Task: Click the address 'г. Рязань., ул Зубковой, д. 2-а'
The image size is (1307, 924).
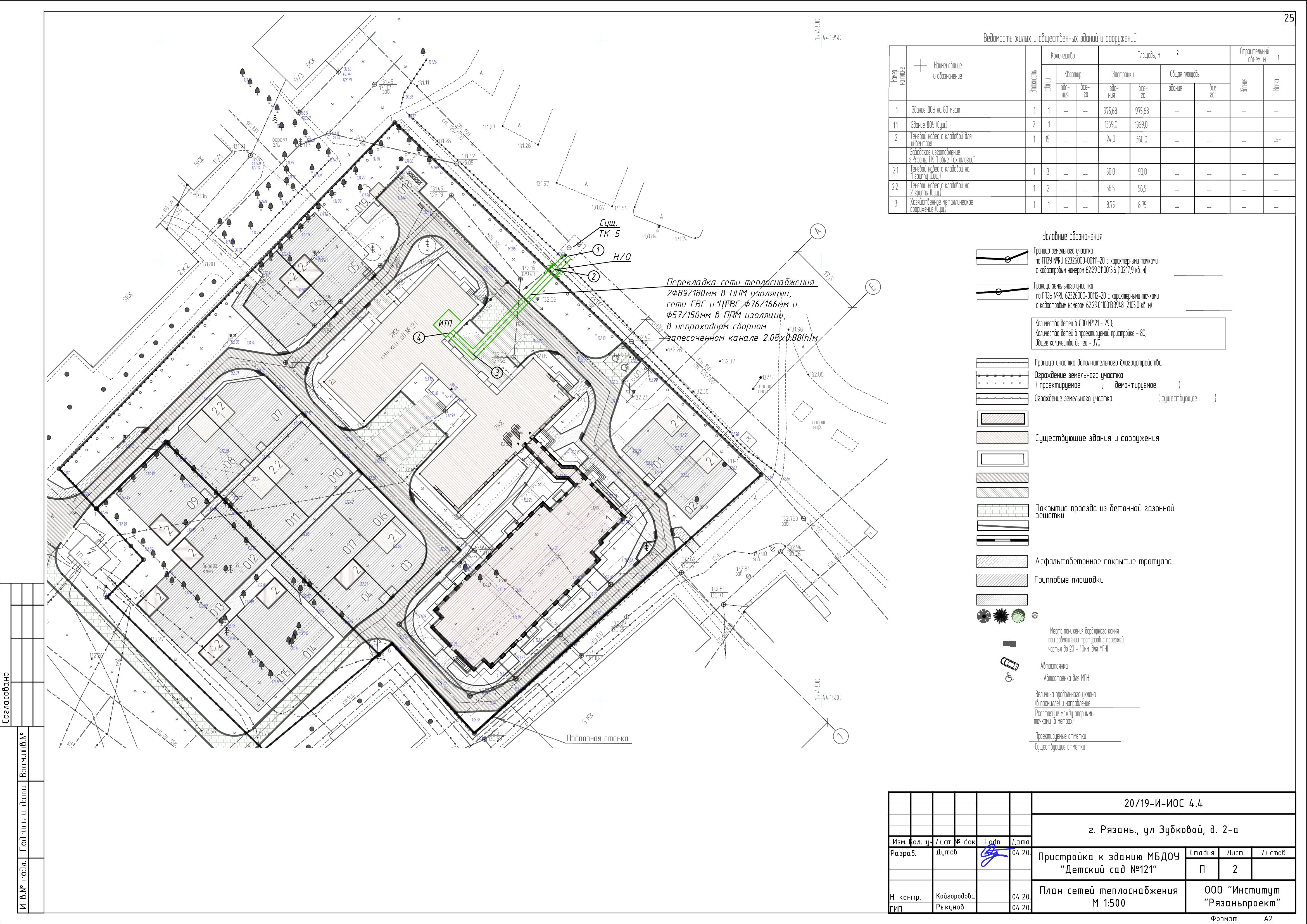Action: coord(1163,830)
